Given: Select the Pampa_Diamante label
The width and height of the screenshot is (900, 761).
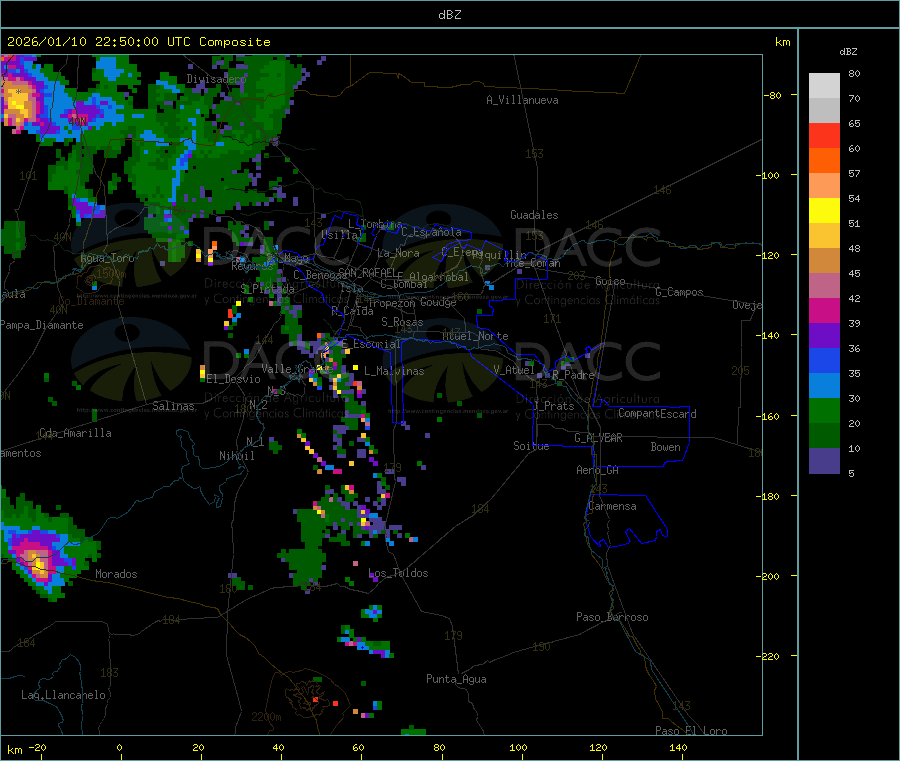Looking at the screenshot, I should [42, 325].
